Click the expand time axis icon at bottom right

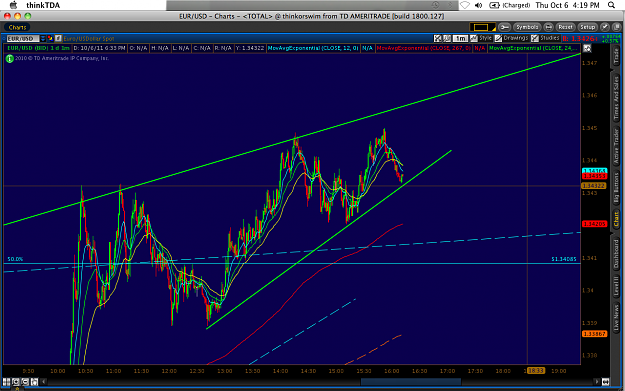[x=605, y=382]
